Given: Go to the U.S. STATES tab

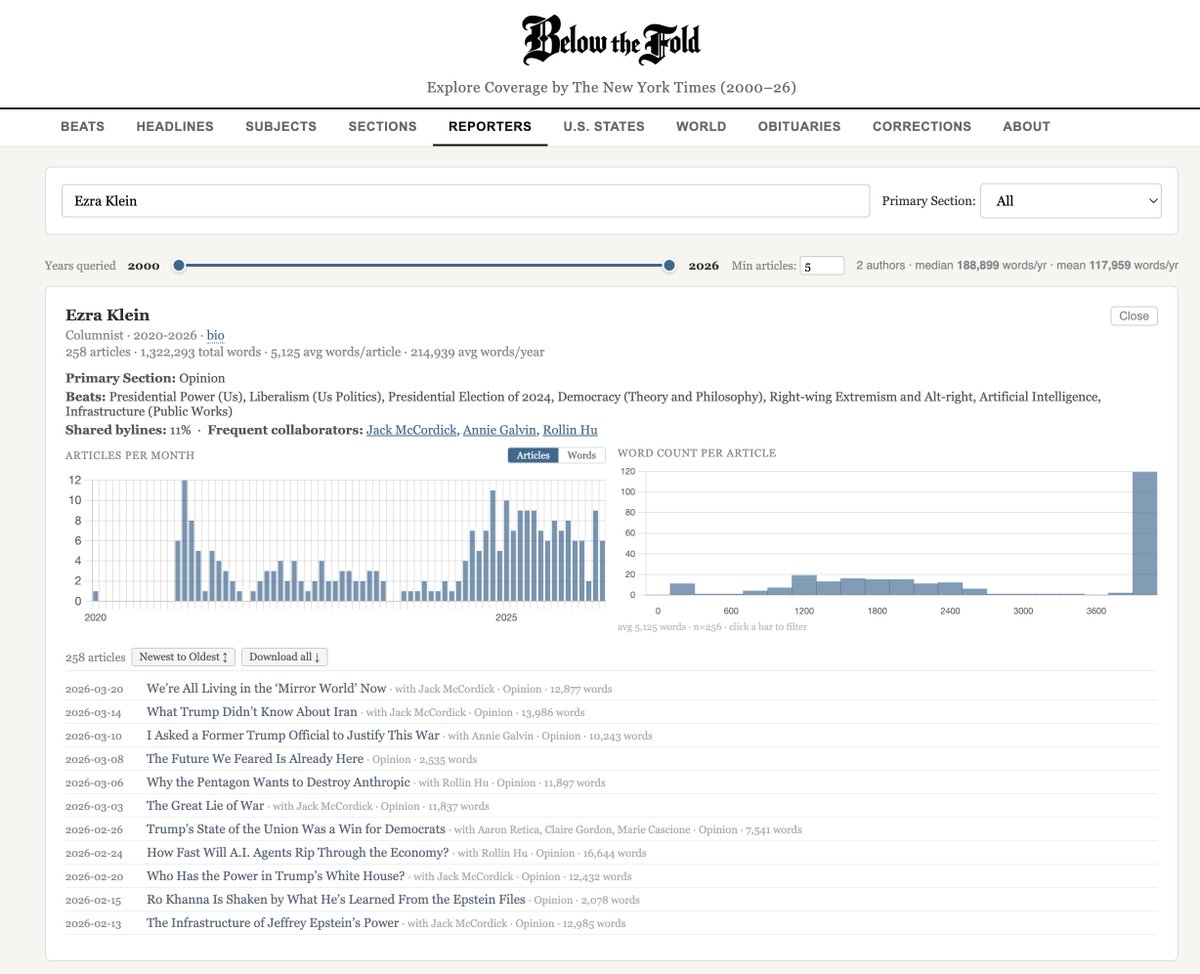Looking at the screenshot, I should click(604, 126).
